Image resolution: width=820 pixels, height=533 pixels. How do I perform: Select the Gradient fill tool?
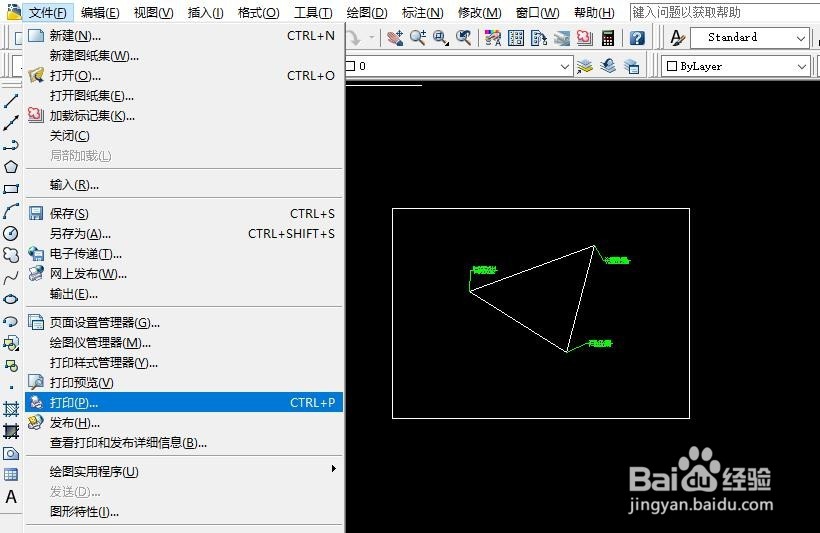(11, 431)
